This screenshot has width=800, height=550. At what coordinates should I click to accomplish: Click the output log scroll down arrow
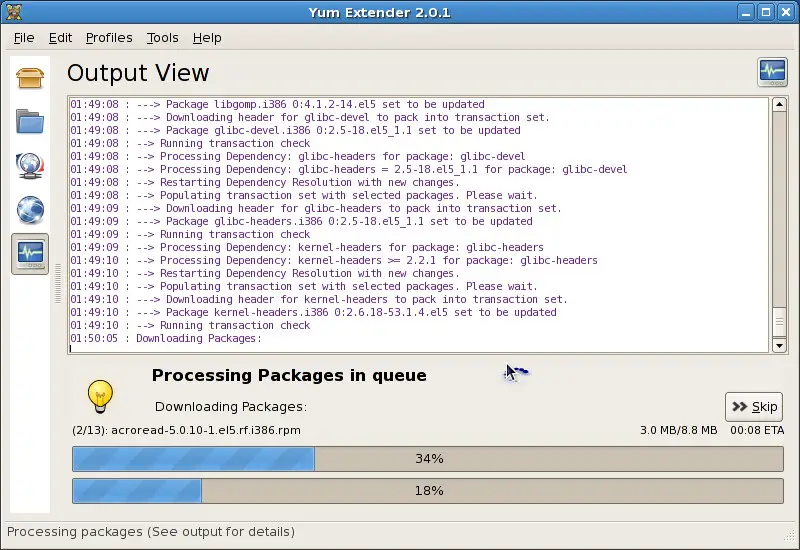coord(779,345)
